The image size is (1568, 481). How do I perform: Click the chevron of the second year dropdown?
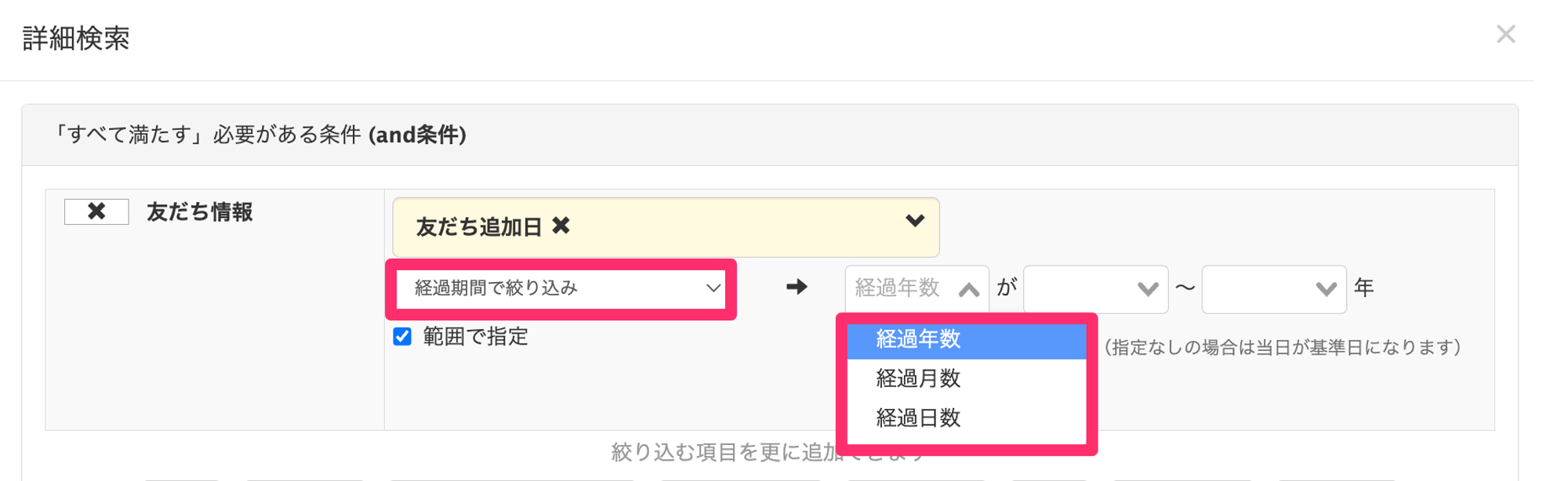click(1323, 288)
